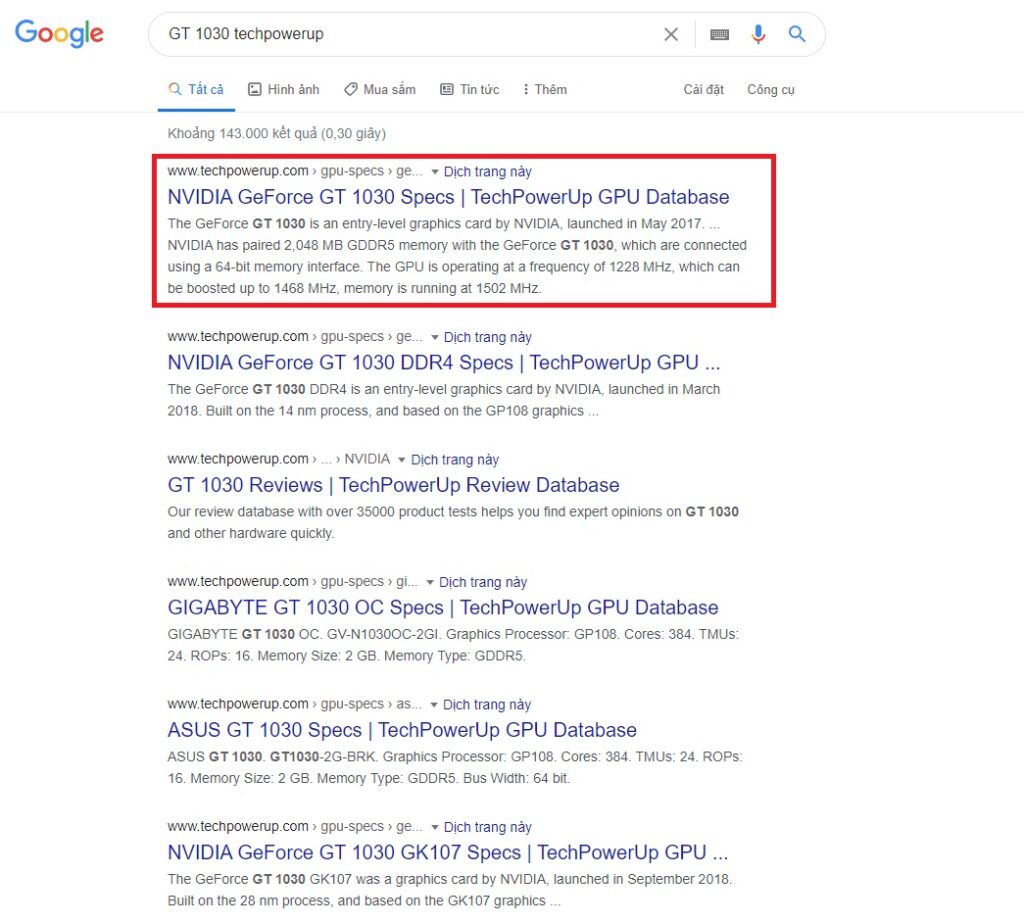Open Công cụ tools
Viewport: 1024px width, 924px height.
pos(771,89)
